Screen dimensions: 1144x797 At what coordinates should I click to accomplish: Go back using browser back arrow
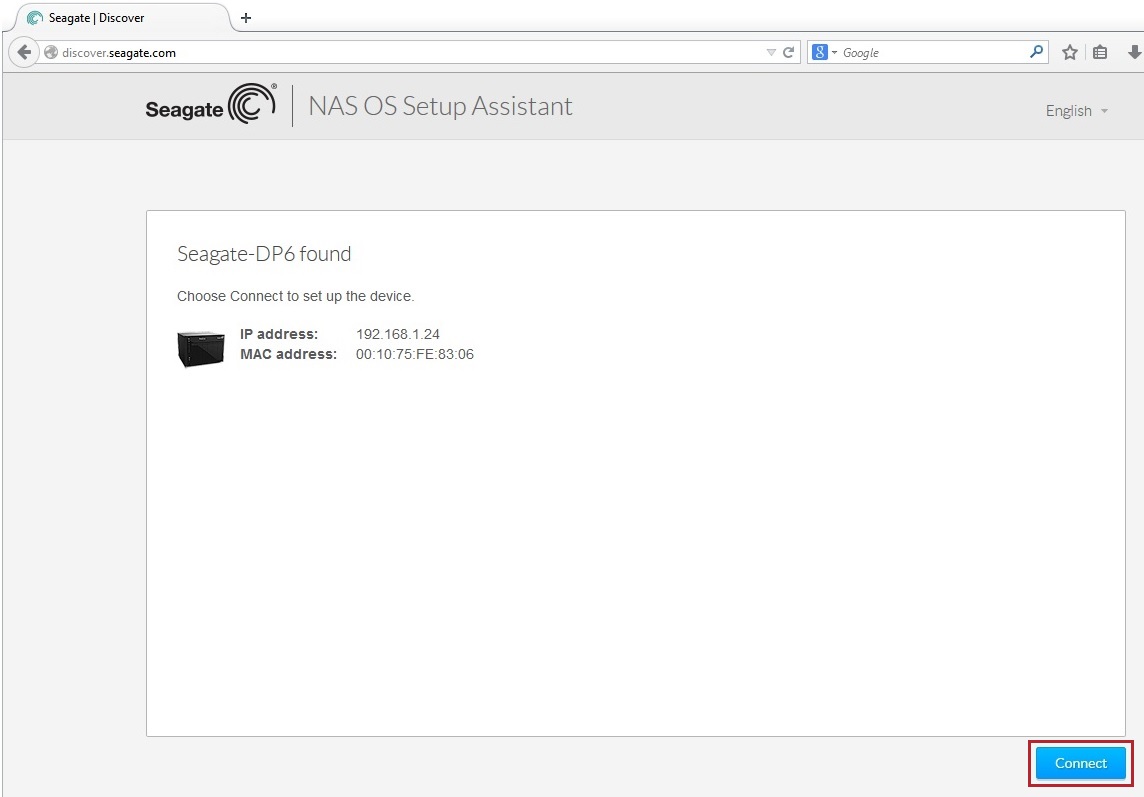click(x=24, y=53)
